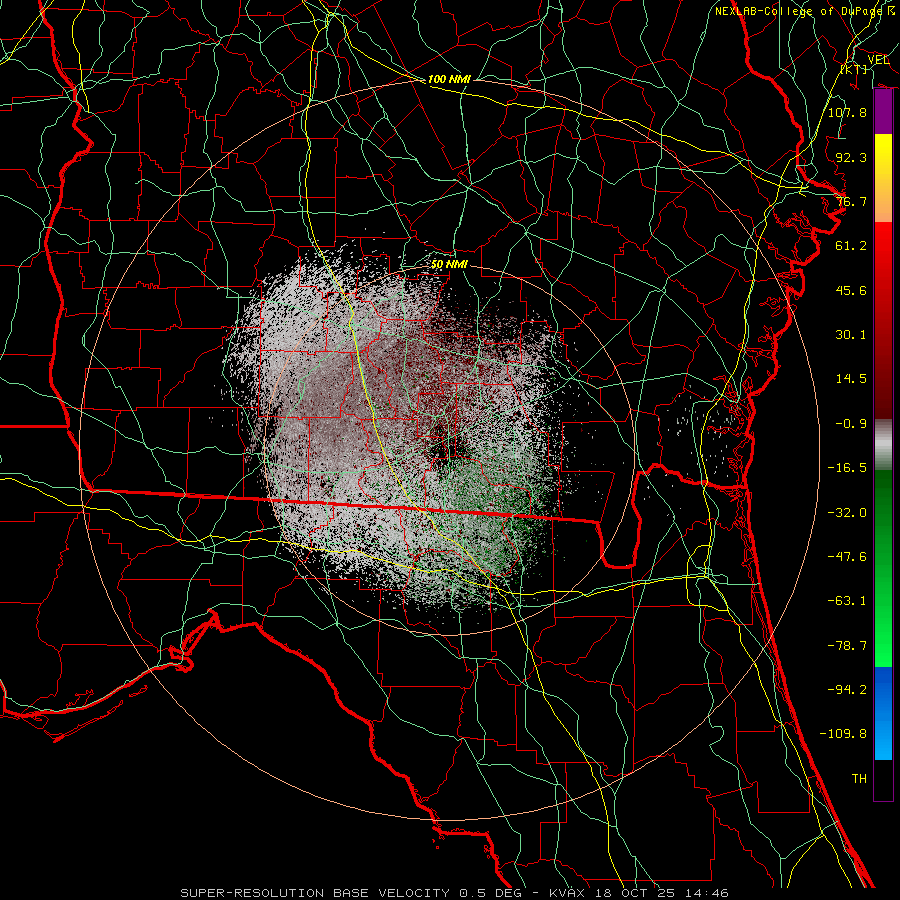The height and width of the screenshot is (900, 900).
Task: Pick the gray near-zero segment of color bar
Action: tap(883, 443)
